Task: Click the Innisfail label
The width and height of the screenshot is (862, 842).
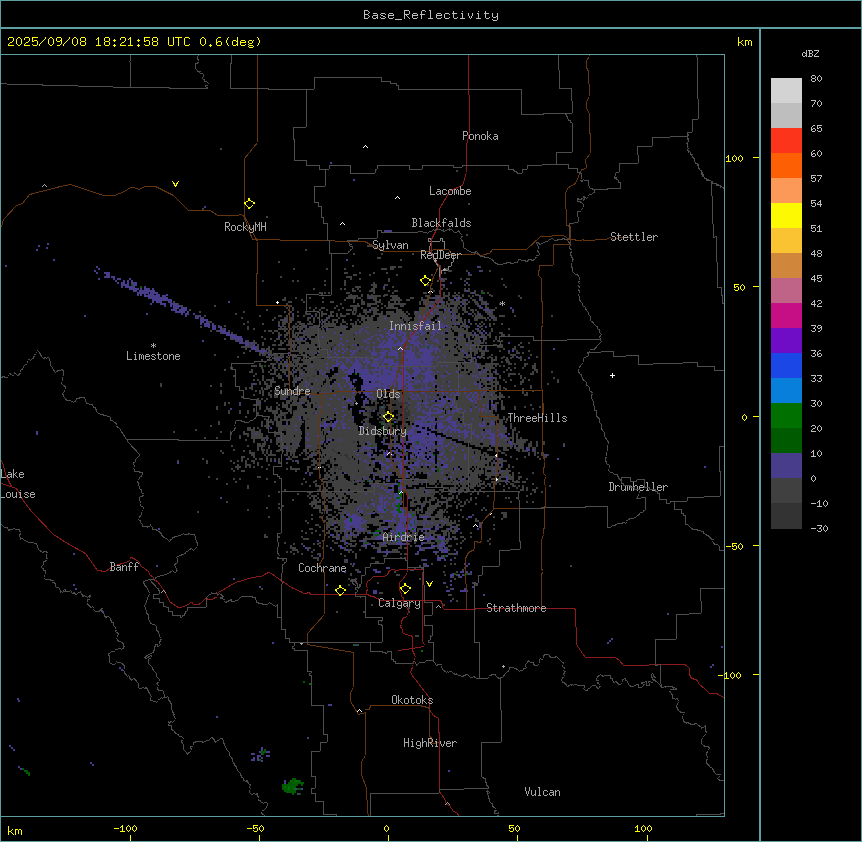Action: pyautogui.click(x=416, y=326)
